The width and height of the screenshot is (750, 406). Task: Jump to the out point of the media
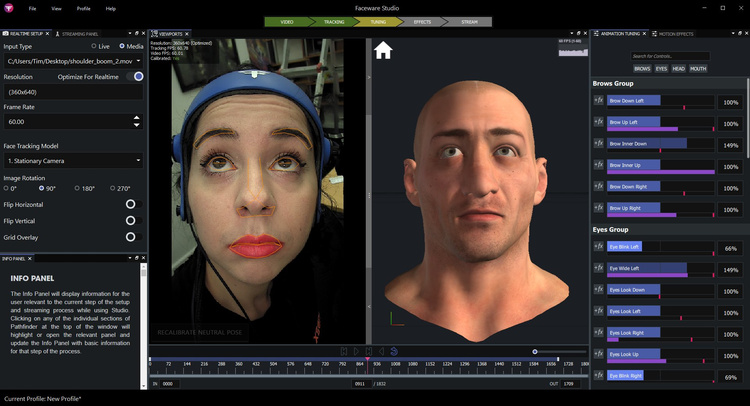(369, 351)
